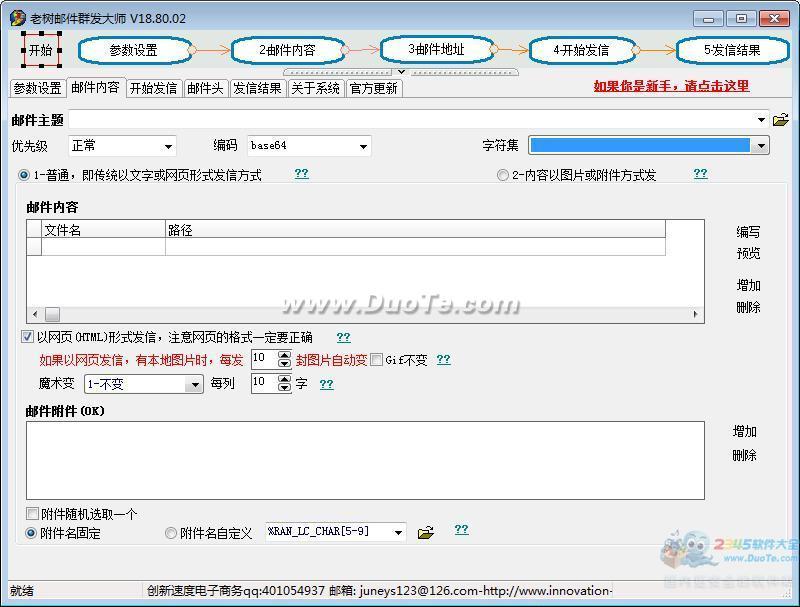
Task: Click 增加 beside attachment list
Action: click(744, 432)
